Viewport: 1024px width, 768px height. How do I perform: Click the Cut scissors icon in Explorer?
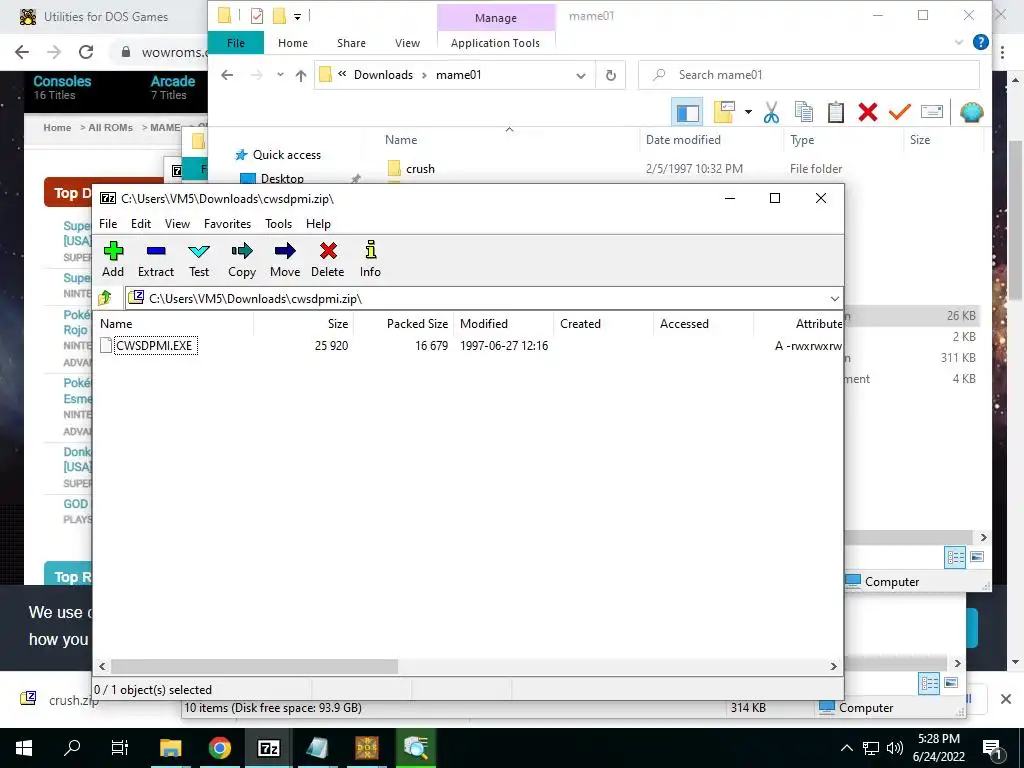(x=771, y=112)
